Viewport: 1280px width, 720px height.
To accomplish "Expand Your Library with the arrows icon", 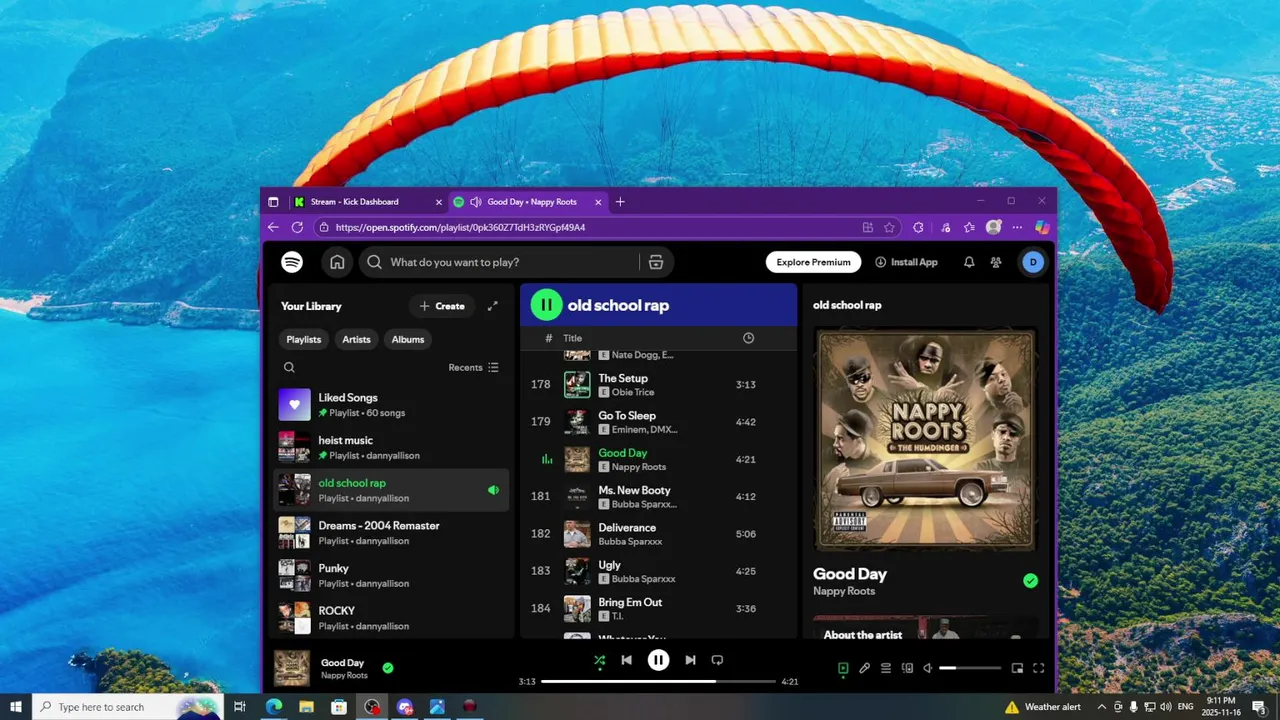I will point(493,306).
